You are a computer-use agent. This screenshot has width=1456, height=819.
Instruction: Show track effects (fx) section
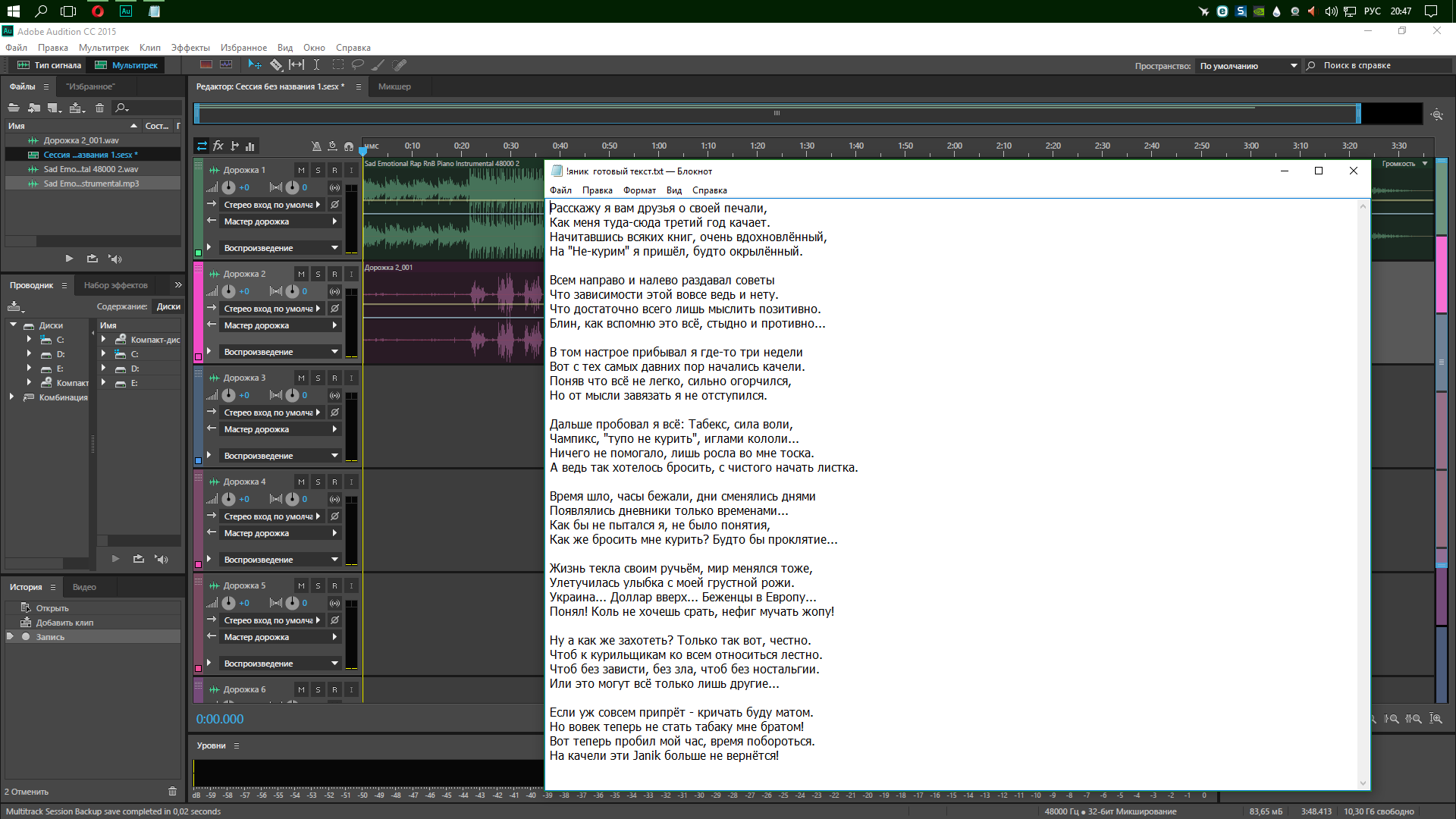(x=218, y=146)
